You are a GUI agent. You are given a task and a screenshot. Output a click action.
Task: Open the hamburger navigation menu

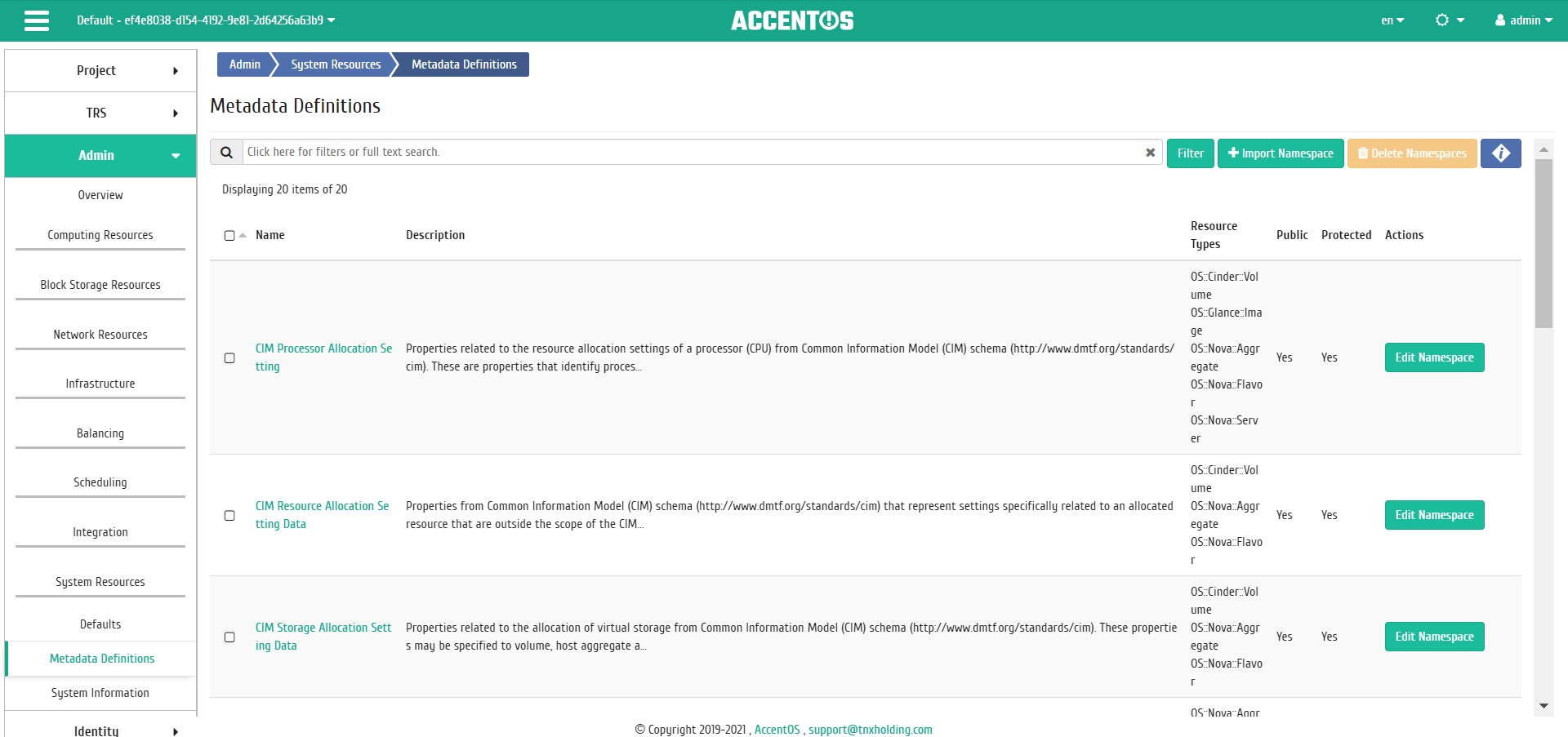pos(37,20)
